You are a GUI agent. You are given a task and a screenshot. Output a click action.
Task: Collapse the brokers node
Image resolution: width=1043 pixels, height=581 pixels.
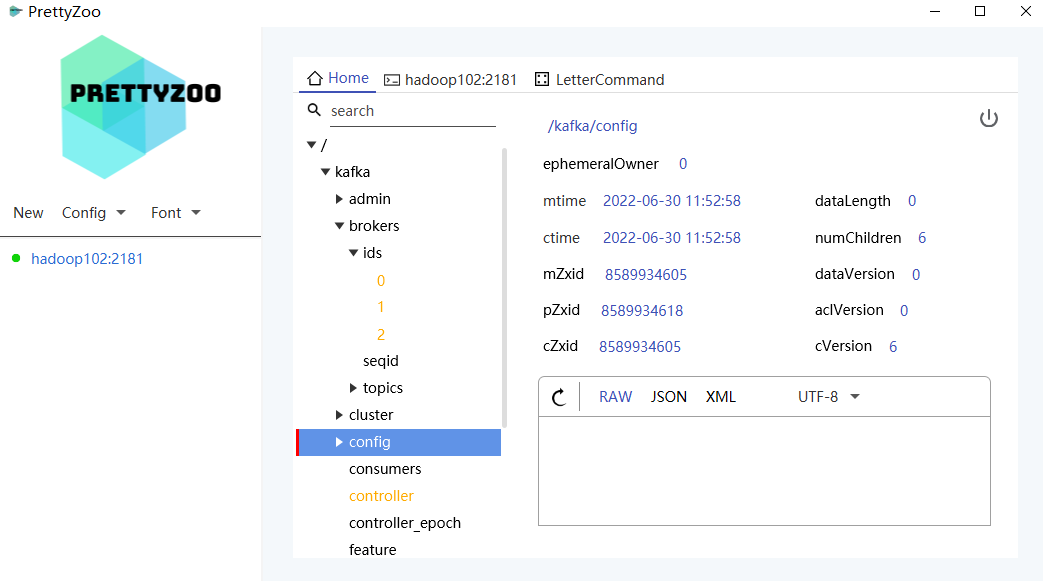point(339,226)
